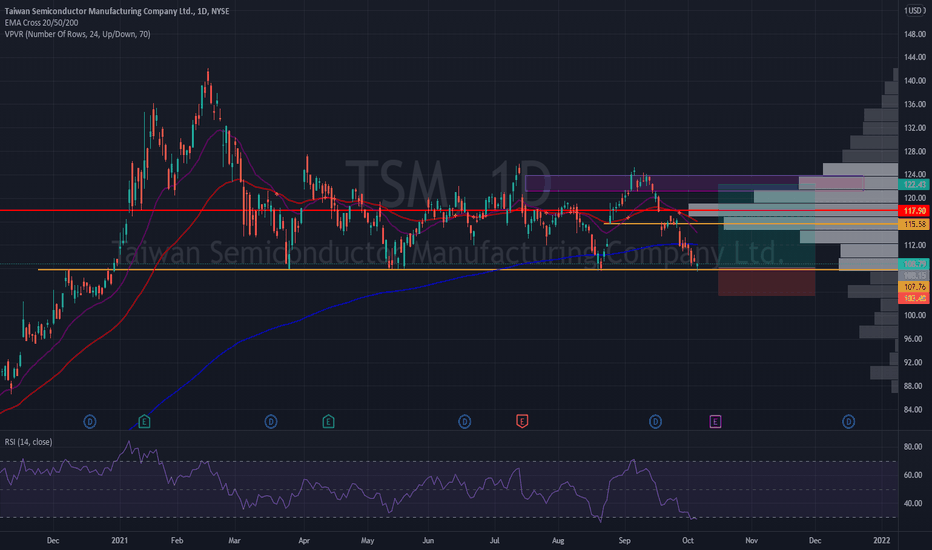Open the green earnings marker in April

[328, 422]
